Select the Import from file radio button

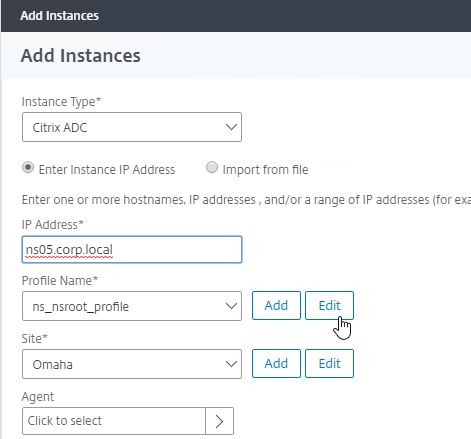pyautogui.click(x=212, y=167)
